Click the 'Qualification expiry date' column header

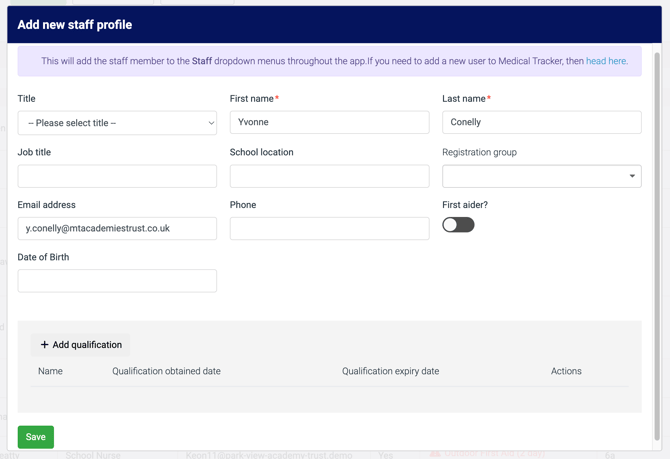click(x=390, y=371)
